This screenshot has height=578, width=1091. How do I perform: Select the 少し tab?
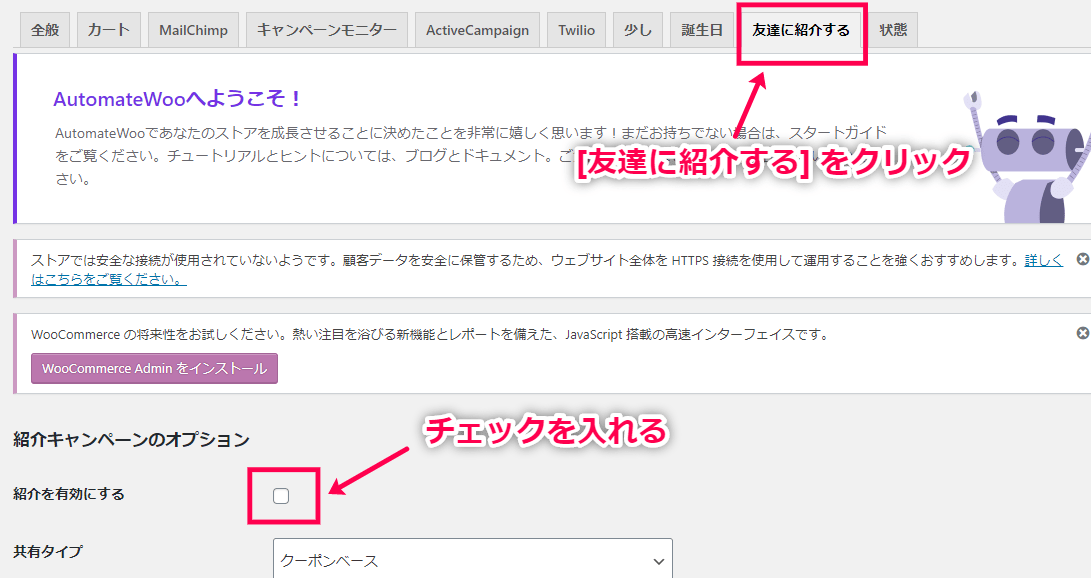(x=637, y=30)
